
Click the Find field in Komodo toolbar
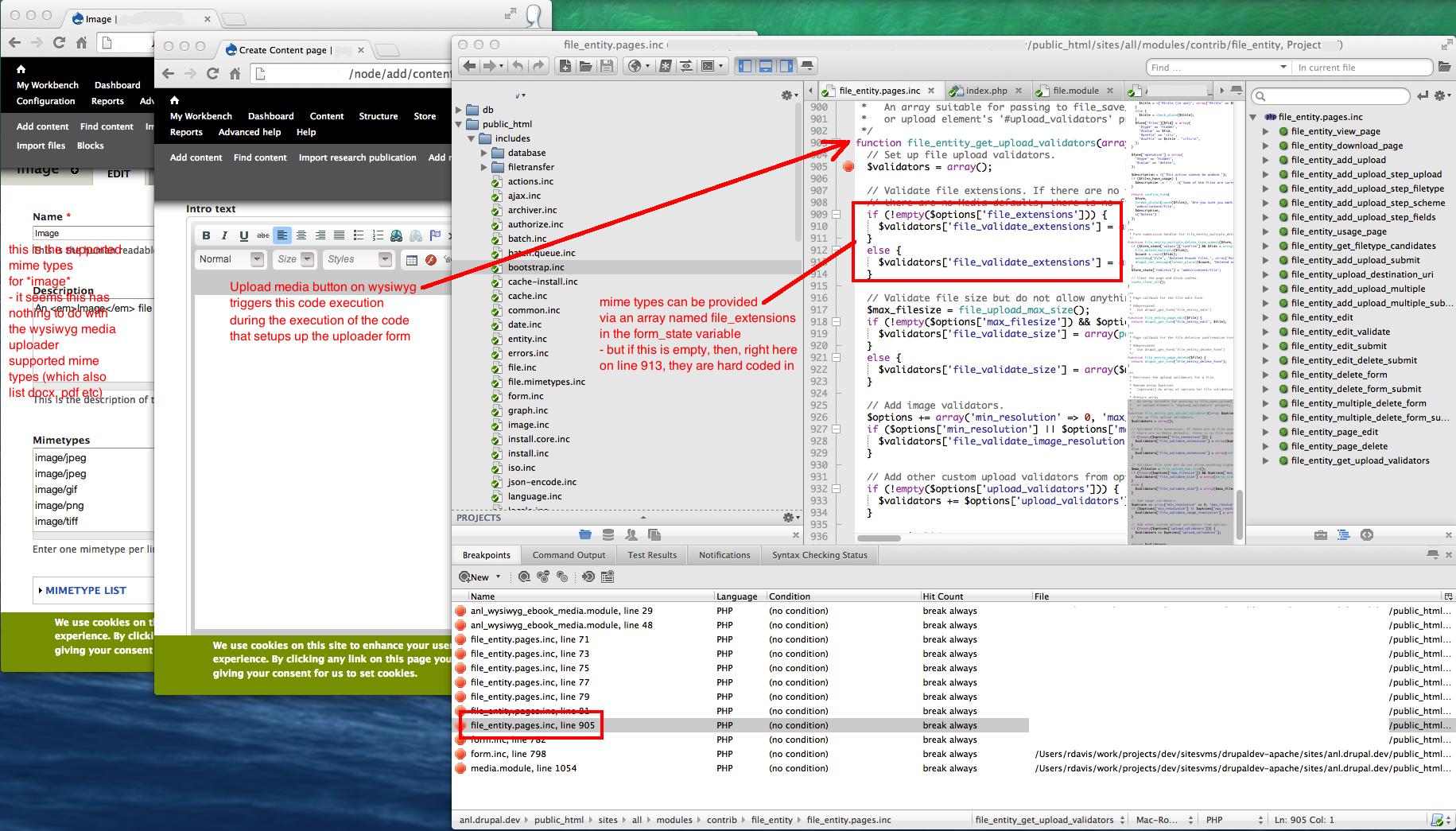pyautogui.click(x=1217, y=68)
